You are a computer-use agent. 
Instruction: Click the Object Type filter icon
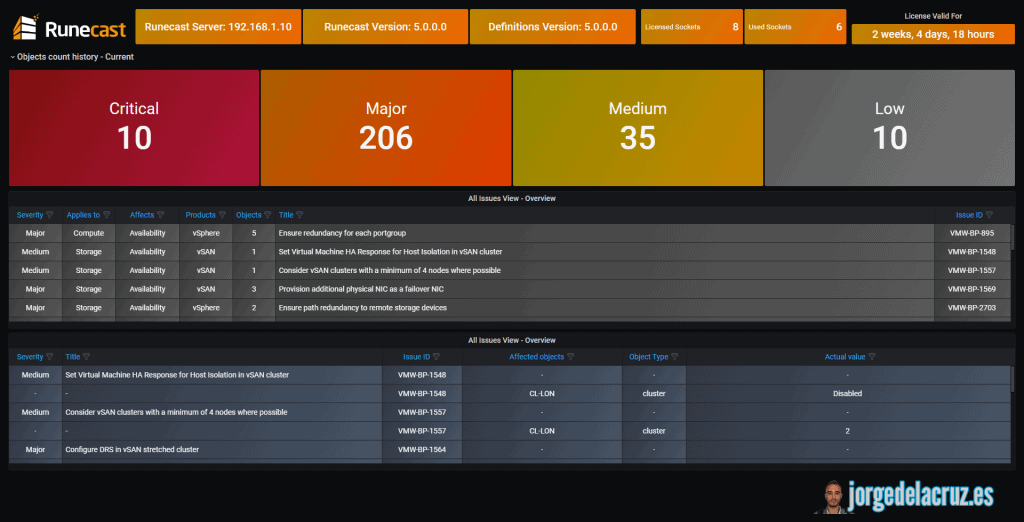675,357
